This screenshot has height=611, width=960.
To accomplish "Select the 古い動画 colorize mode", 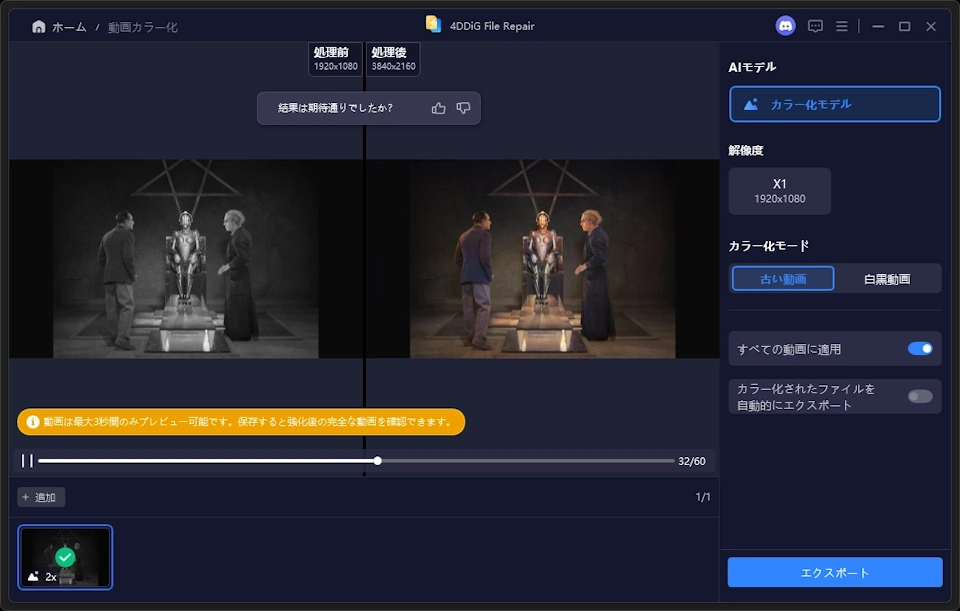I will coord(782,279).
